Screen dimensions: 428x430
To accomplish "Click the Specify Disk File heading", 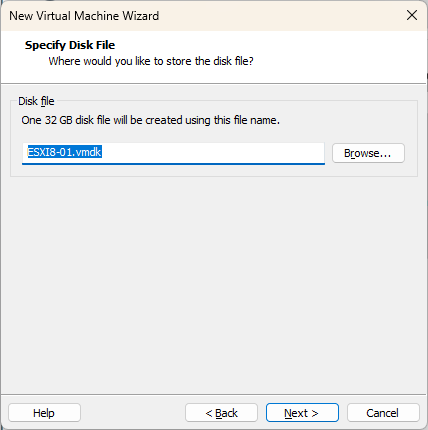I will click(x=70, y=45).
